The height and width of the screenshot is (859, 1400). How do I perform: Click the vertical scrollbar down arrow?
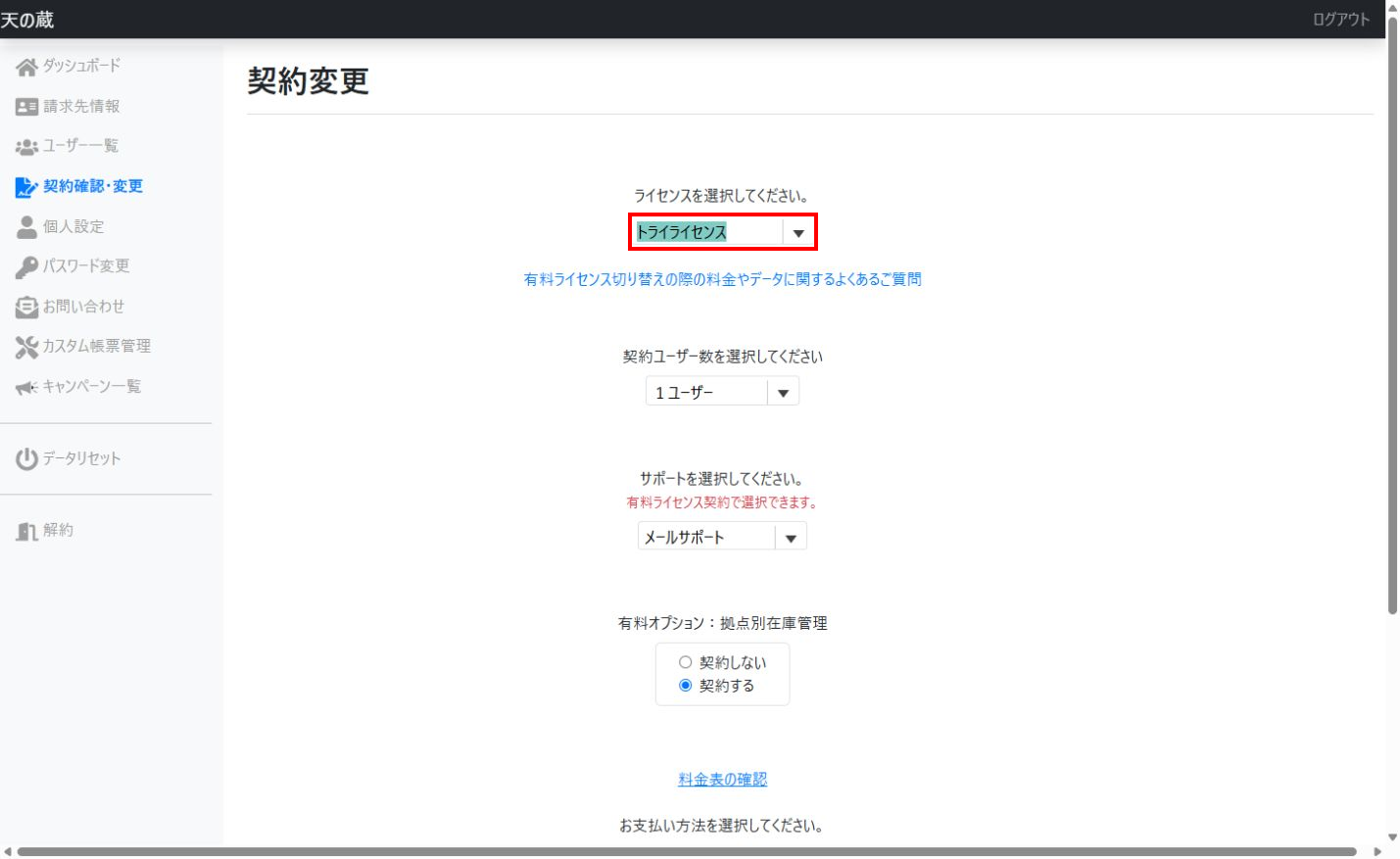tap(1392, 837)
